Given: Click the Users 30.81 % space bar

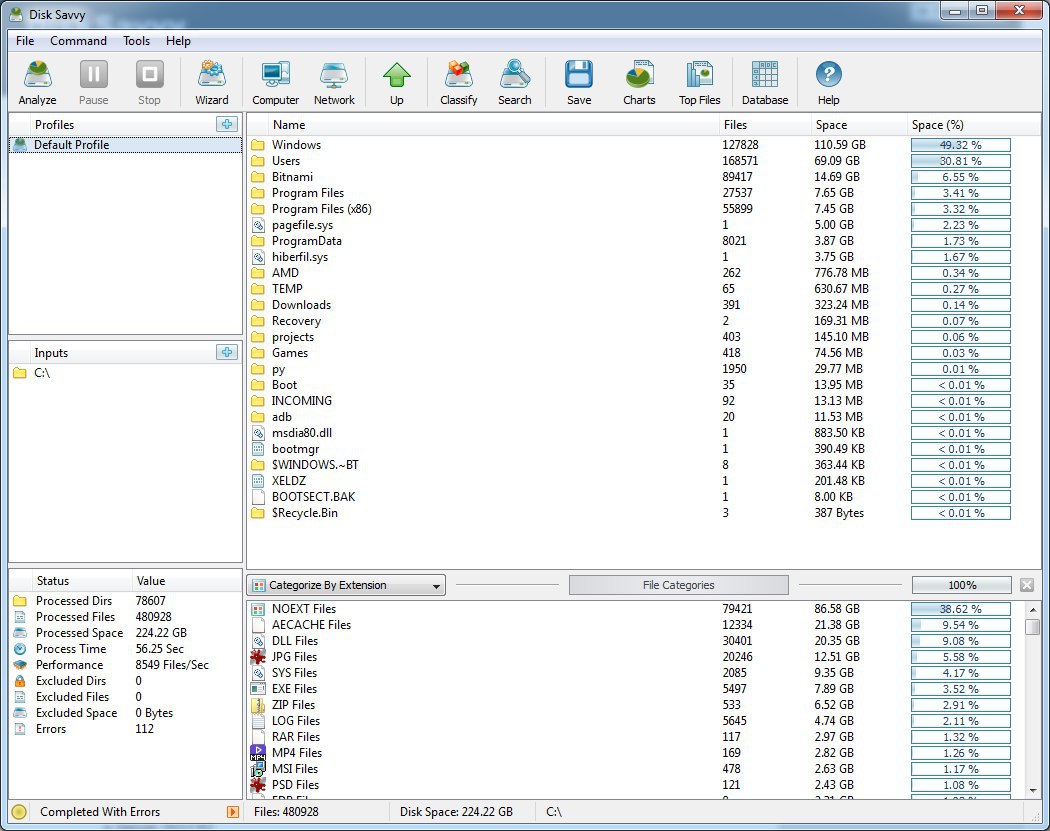Looking at the screenshot, I should [960, 161].
